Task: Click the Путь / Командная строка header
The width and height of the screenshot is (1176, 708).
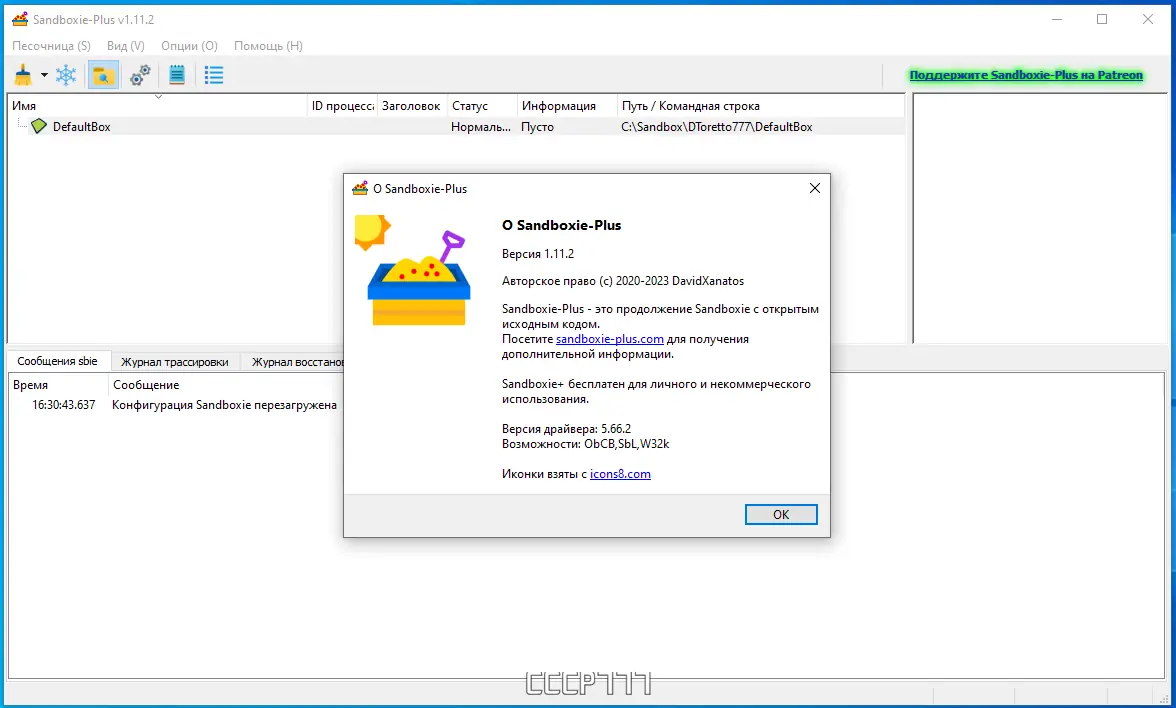Action: [x=760, y=106]
